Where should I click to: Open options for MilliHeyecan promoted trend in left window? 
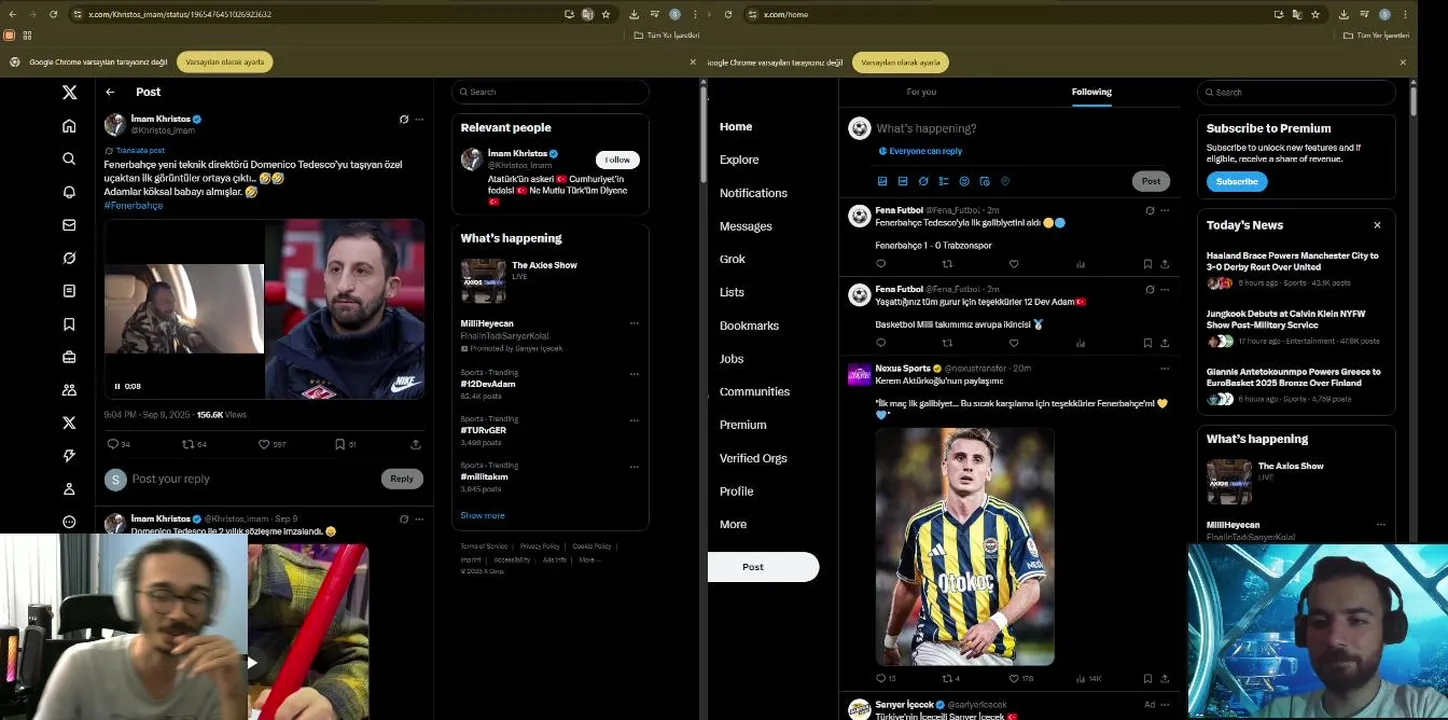634,324
